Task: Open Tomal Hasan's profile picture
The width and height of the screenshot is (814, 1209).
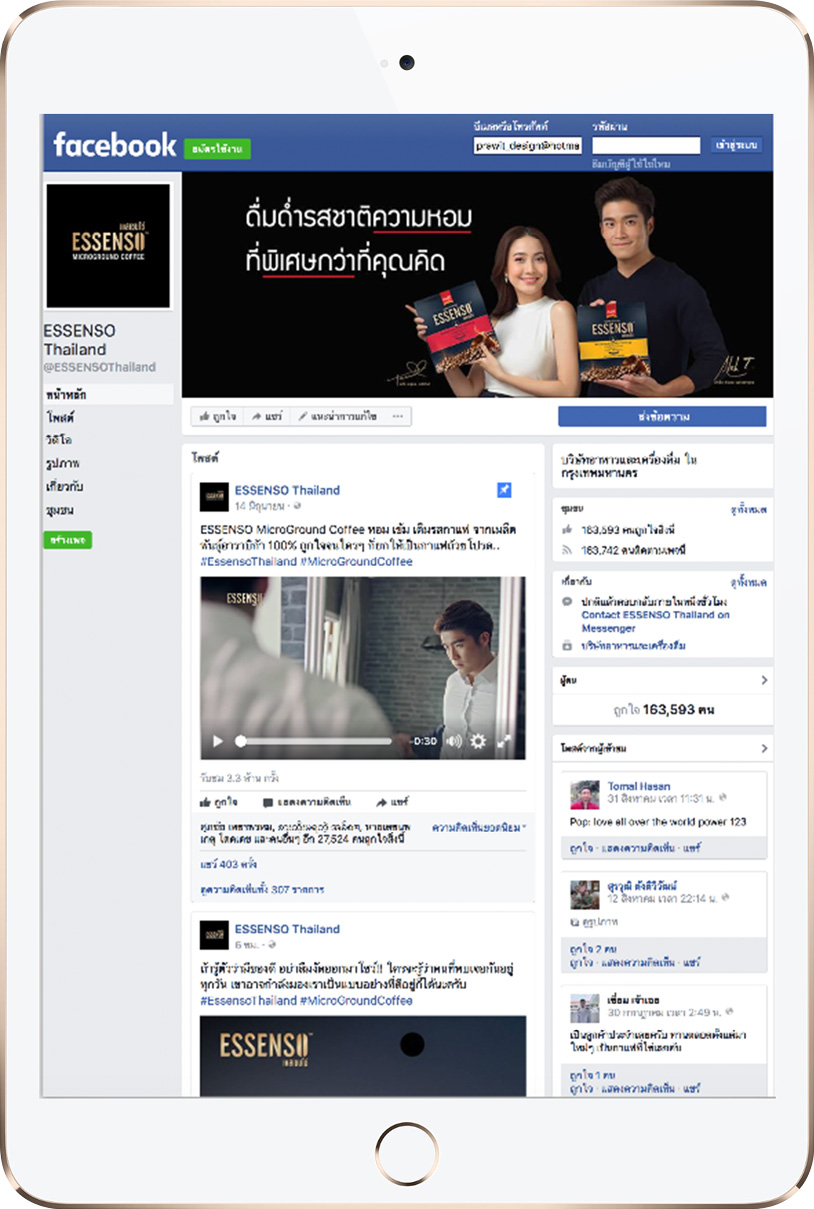Action: [584, 795]
